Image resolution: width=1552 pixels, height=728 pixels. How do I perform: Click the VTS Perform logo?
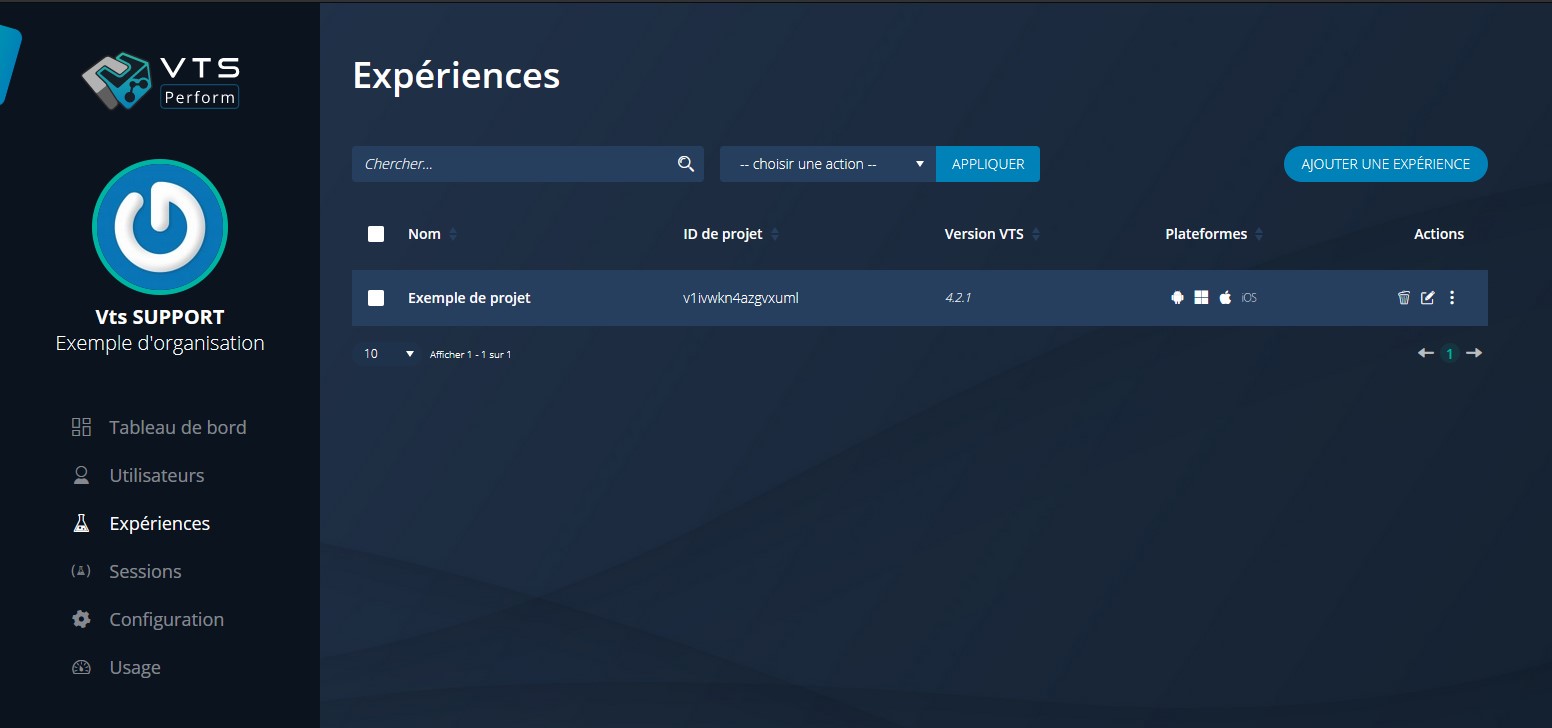(x=160, y=81)
